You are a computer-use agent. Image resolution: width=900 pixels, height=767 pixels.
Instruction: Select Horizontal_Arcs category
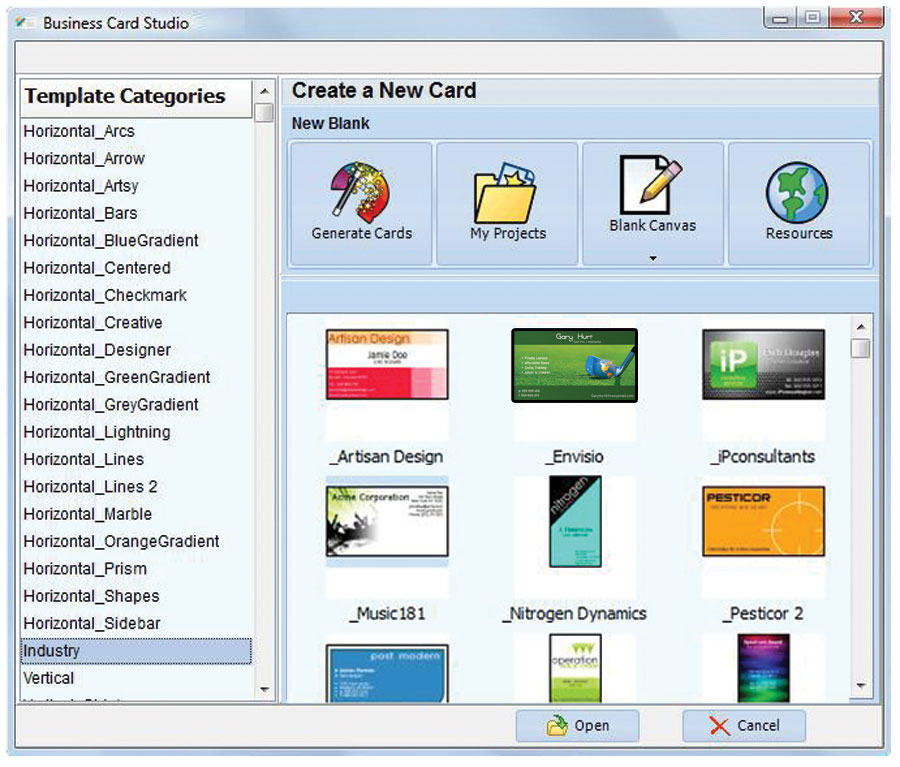coord(79,131)
